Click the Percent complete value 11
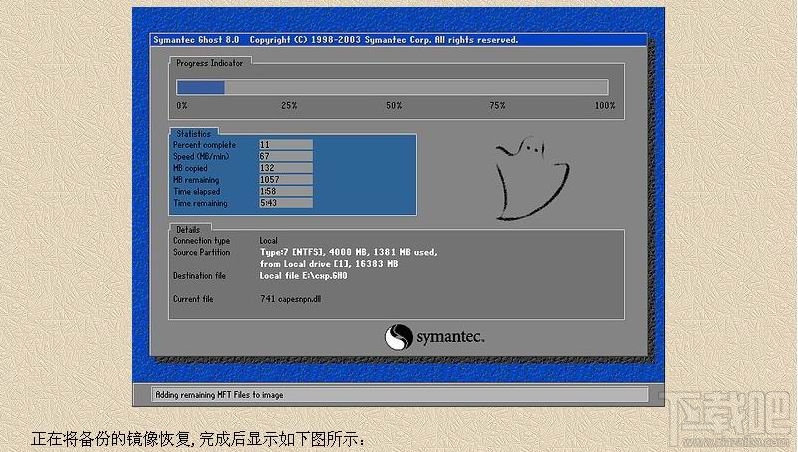 [x=286, y=145]
